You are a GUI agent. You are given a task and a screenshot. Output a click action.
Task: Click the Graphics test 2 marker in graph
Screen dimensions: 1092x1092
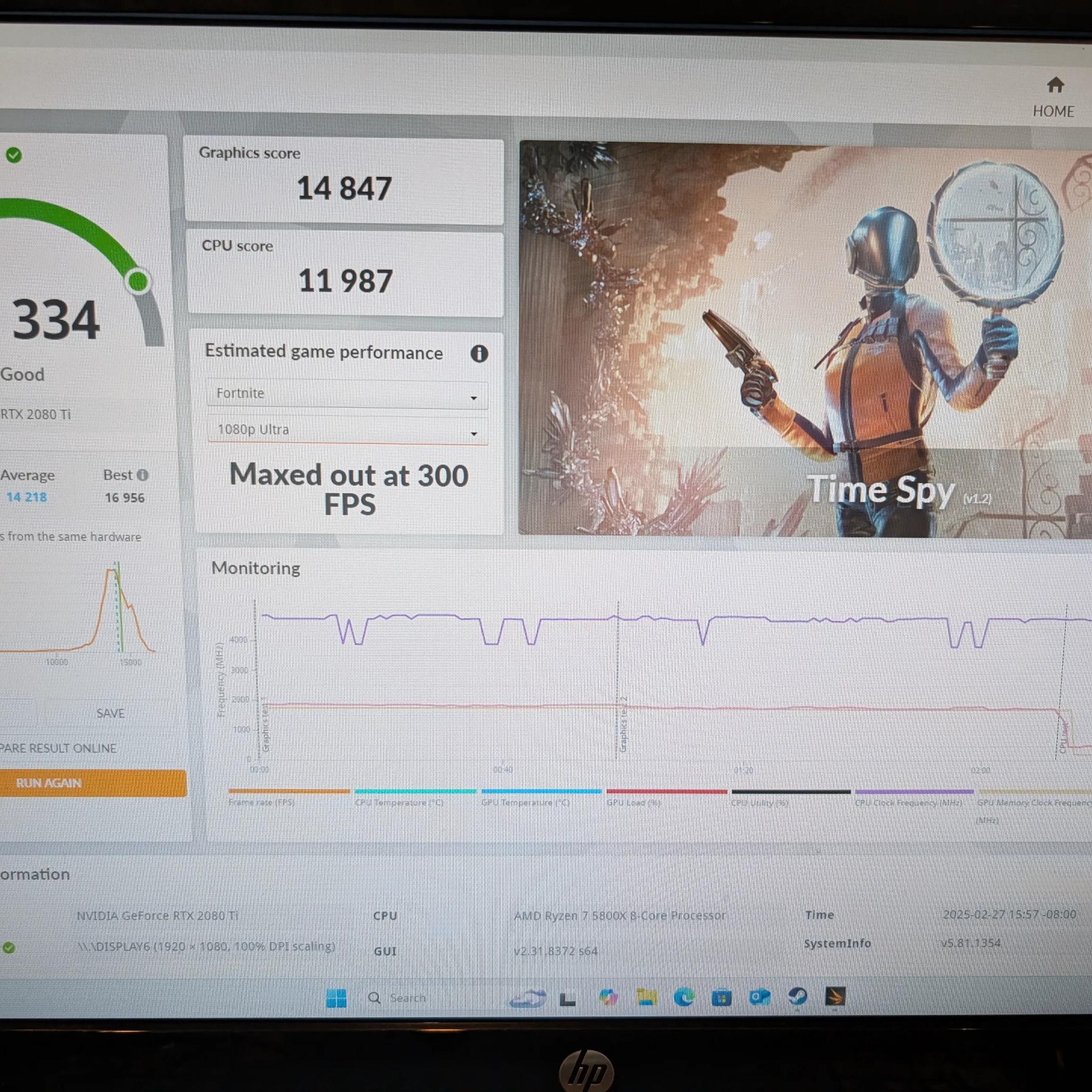[623, 724]
